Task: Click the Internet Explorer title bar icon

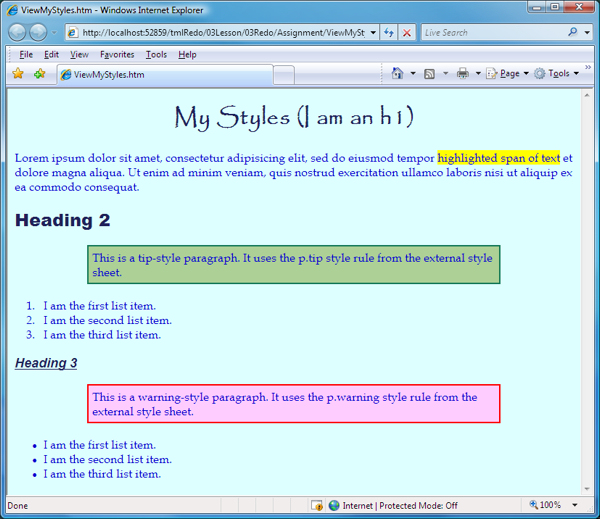Action: [13, 10]
